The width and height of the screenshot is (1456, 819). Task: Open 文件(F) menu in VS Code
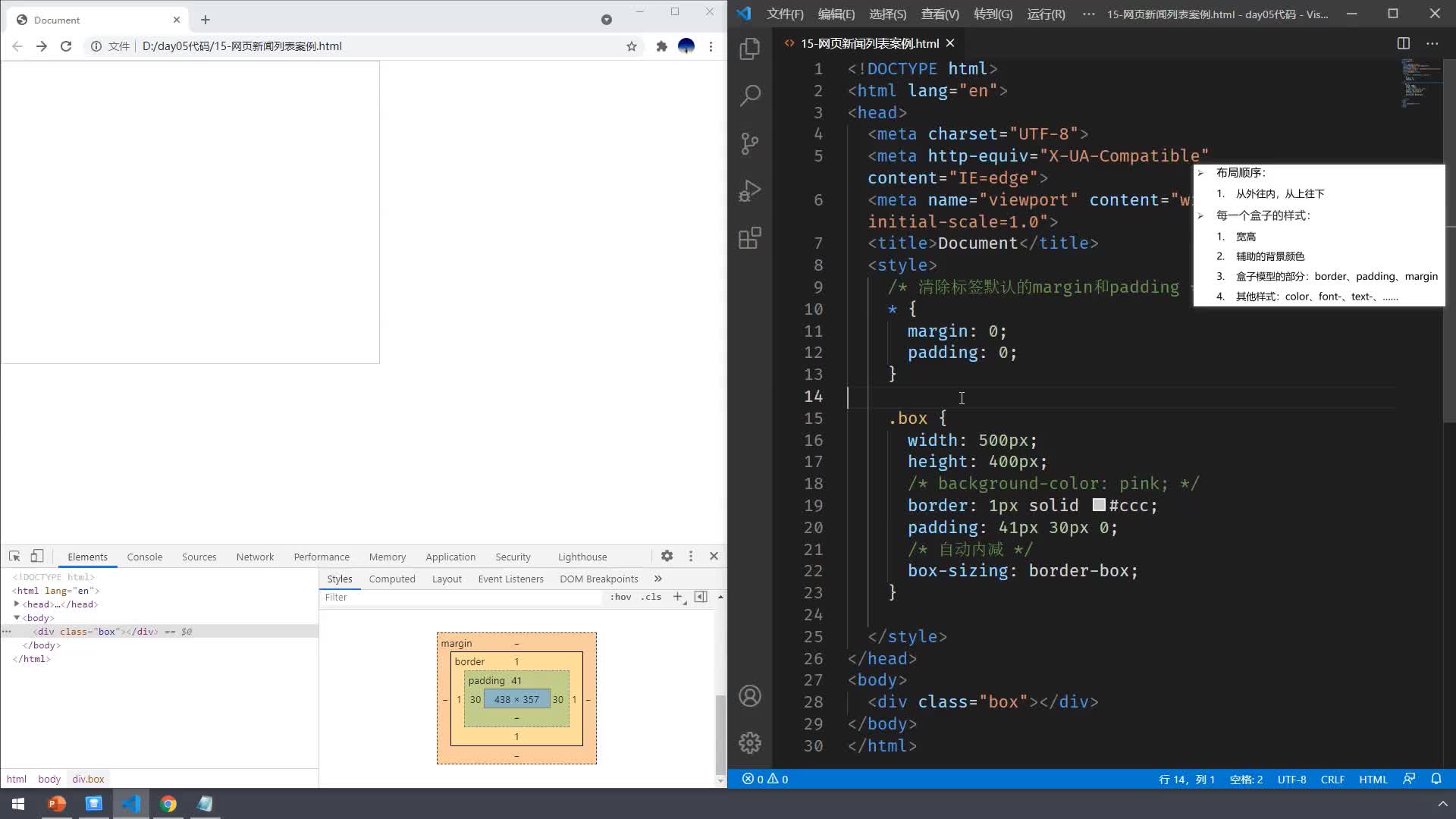pyautogui.click(x=785, y=14)
